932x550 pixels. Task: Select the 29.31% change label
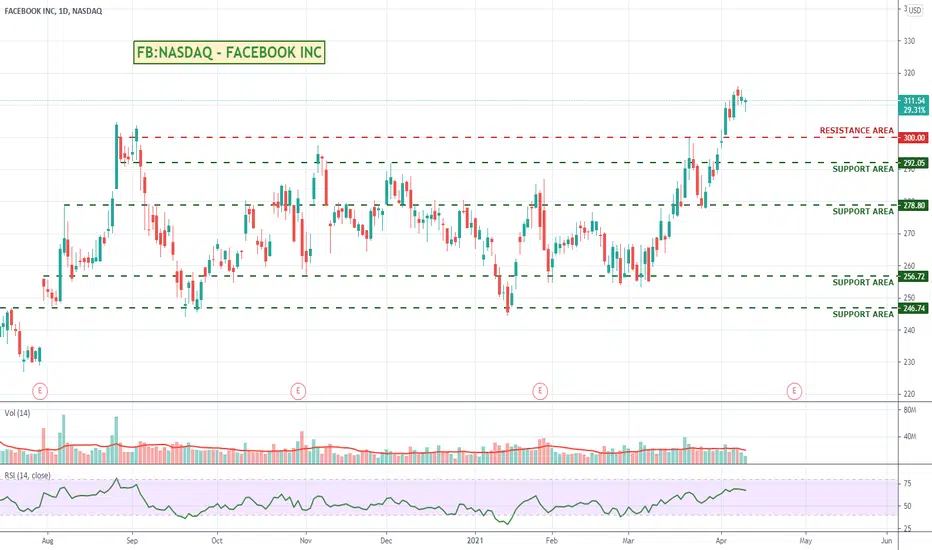click(x=914, y=110)
